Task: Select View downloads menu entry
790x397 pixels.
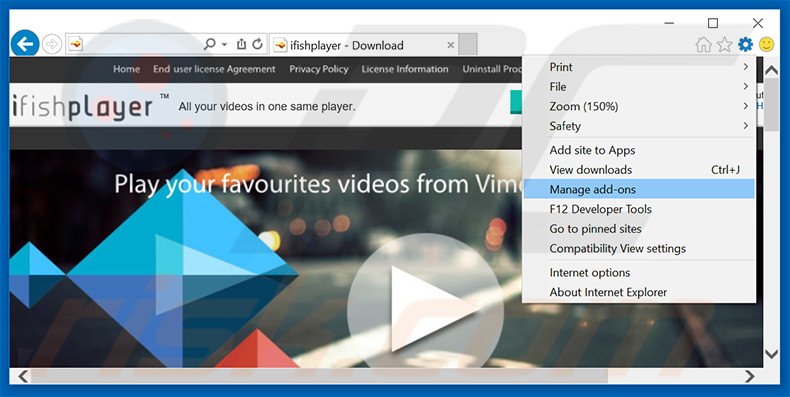Action: [x=639, y=170]
